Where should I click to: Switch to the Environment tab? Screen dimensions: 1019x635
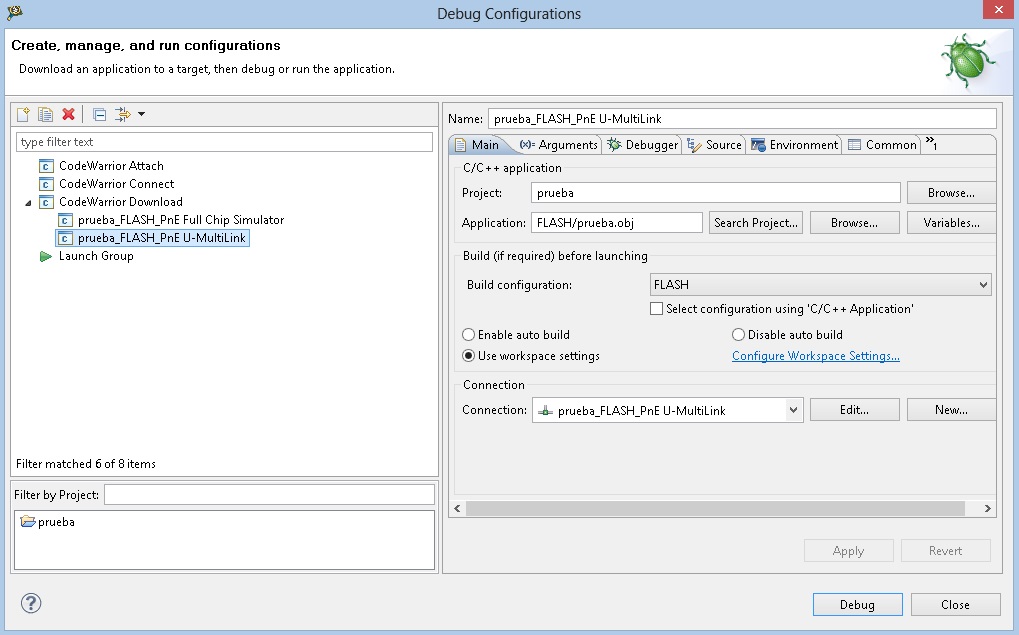(795, 145)
